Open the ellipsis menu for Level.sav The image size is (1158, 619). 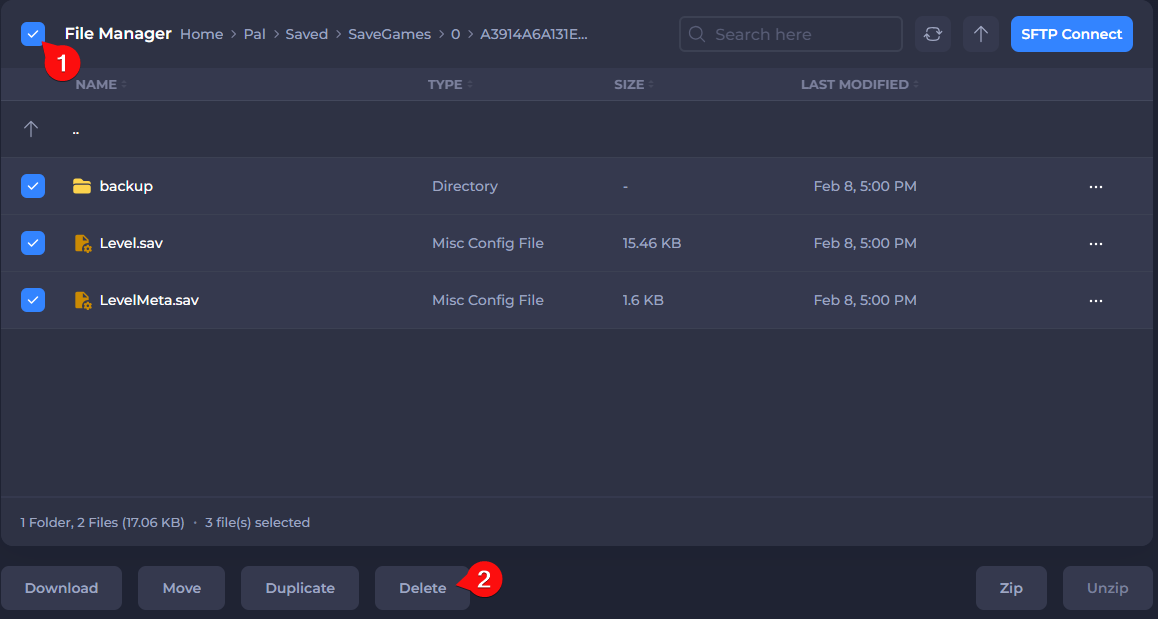(1095, 243)
